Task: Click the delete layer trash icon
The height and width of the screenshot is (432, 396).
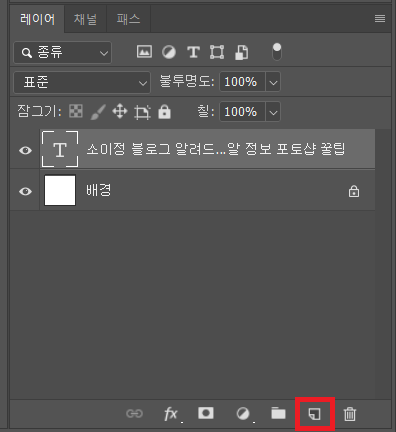Action: 350,414
